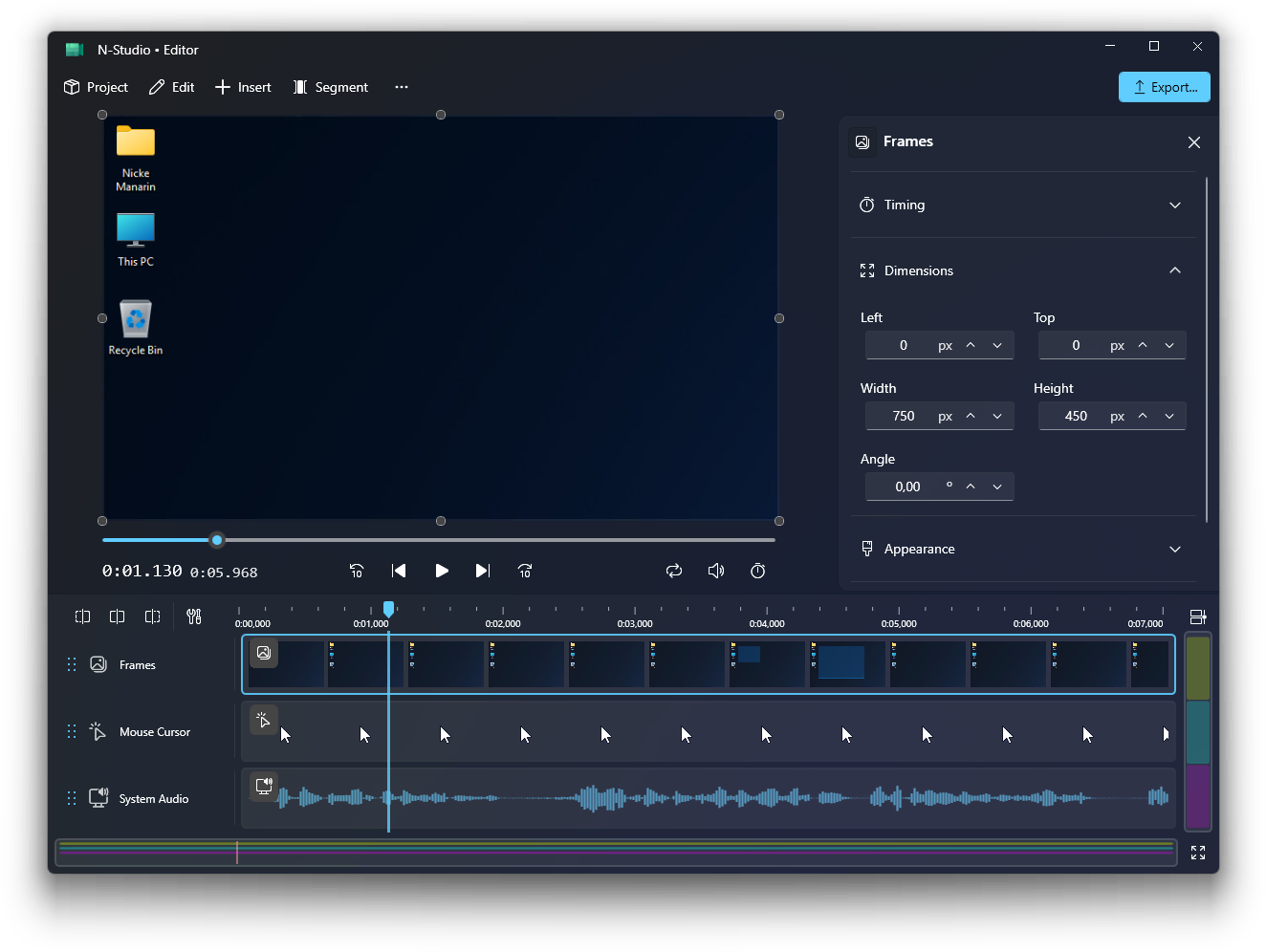Click the cursor icon on Mouse Cursor clip
The image size is (1266, 952).
point(264,720)
